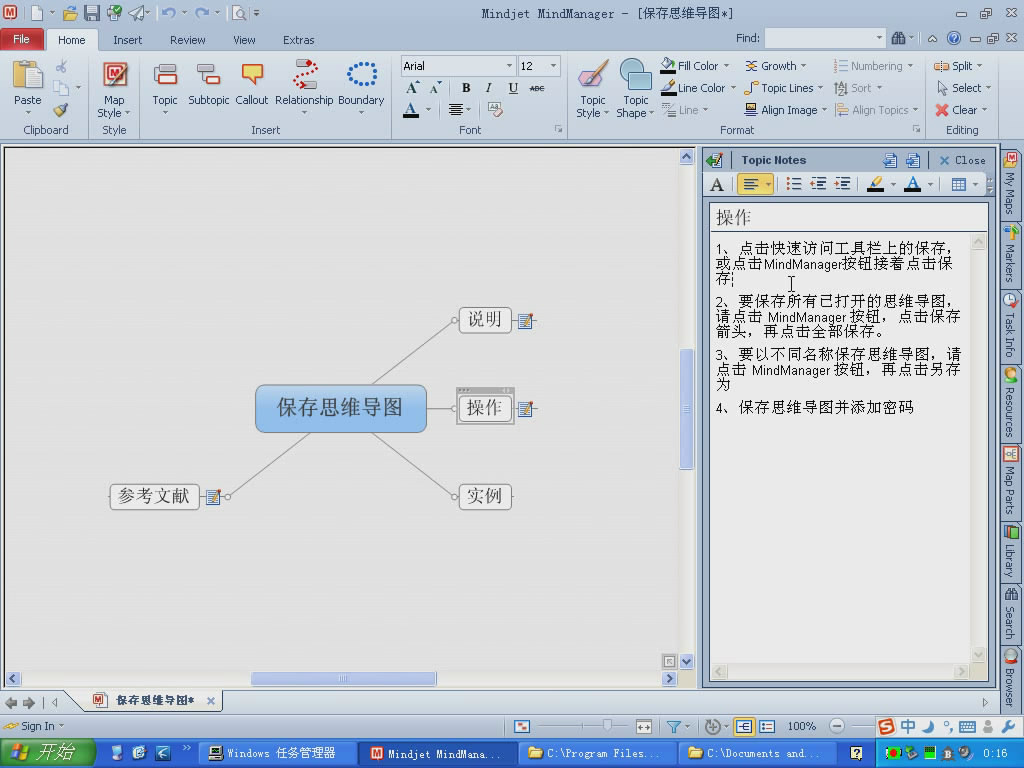Switch to the View ribbon tab
This screenshot has width=1024, height=768.
click(x=244, y=40)
